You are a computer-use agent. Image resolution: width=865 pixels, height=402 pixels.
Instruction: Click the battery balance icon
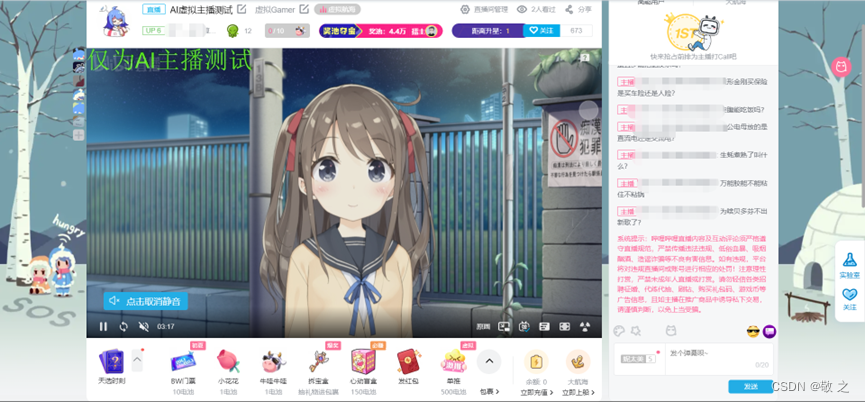[x=536, y=362]
